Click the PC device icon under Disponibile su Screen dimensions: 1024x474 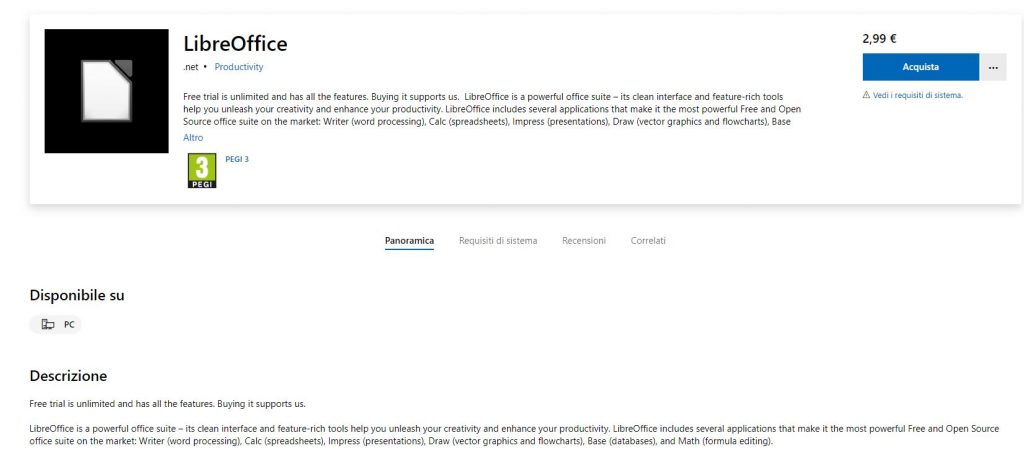click(x=48, y=324)
